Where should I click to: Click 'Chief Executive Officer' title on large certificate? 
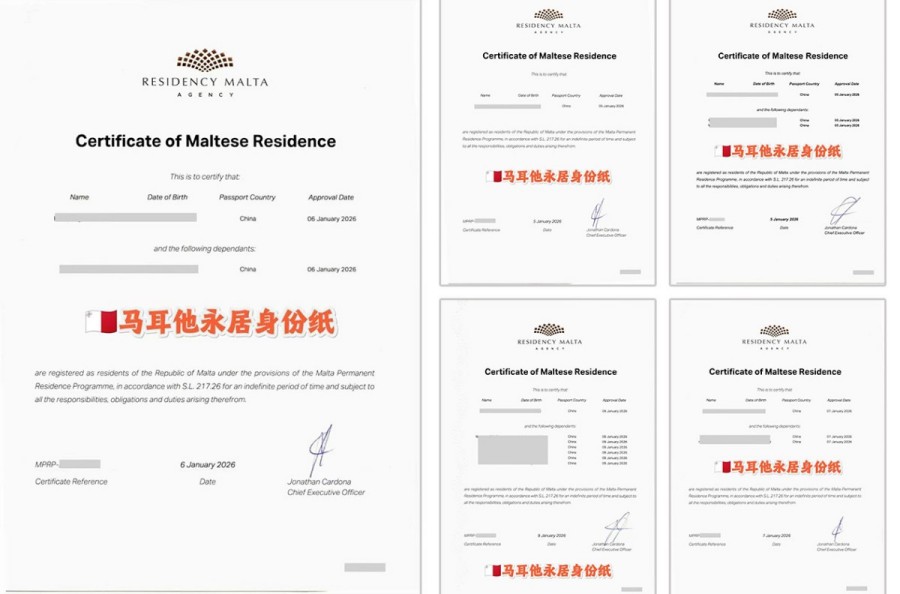326,492
